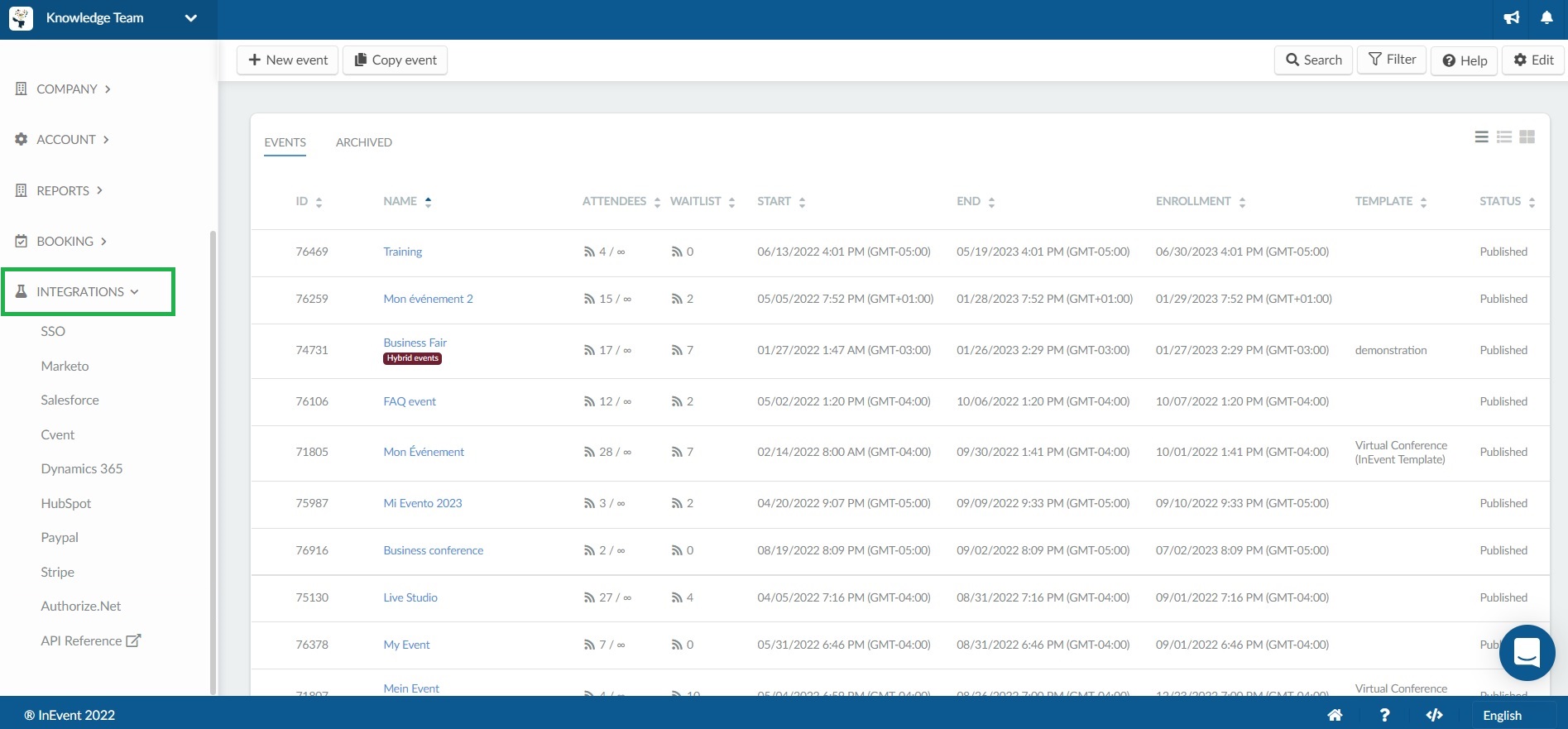Open HubSpot integration
The height and width of the screenshot is (729, 1568).
[66, 503]
